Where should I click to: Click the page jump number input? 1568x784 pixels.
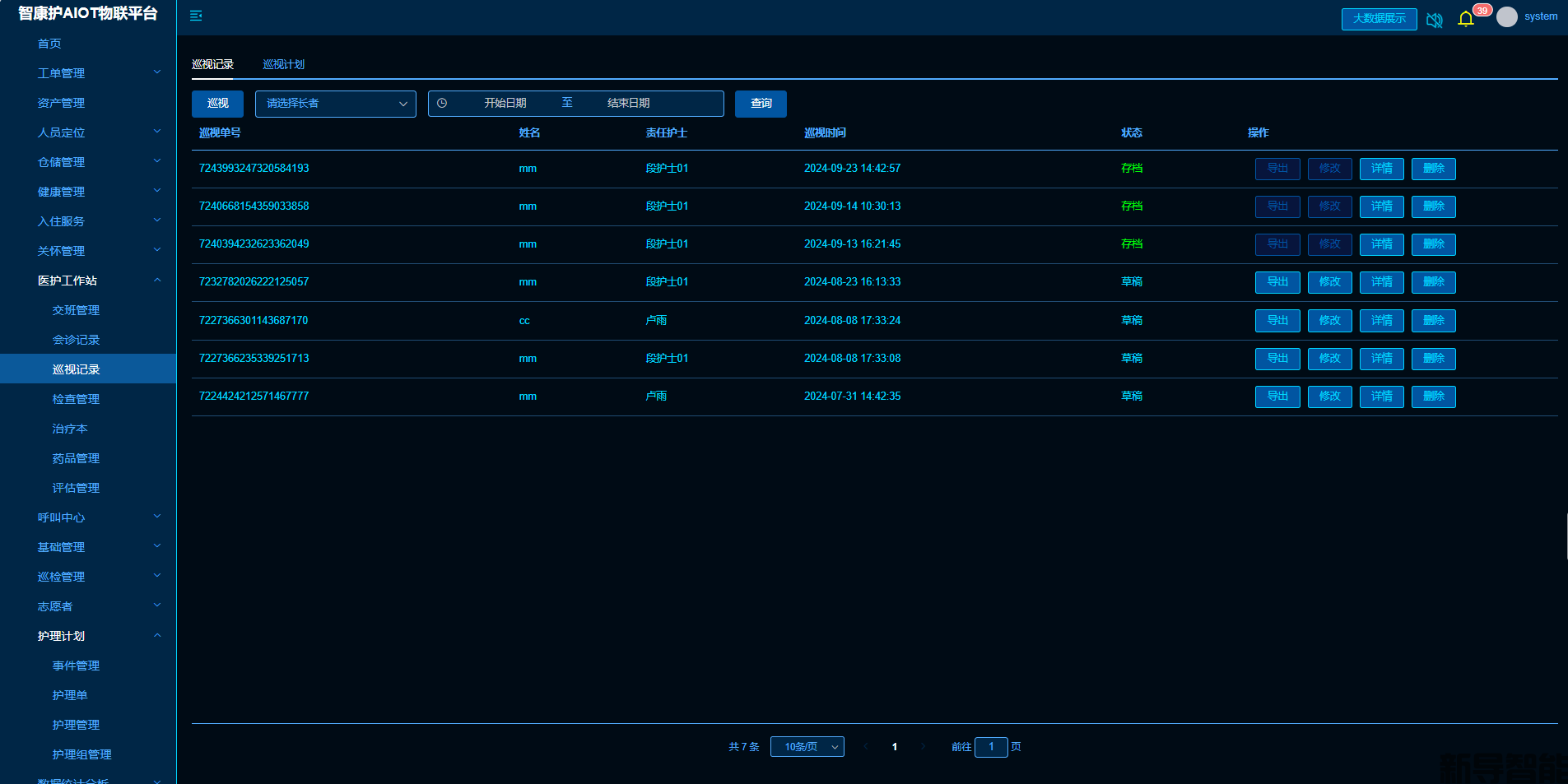(991, 747)
